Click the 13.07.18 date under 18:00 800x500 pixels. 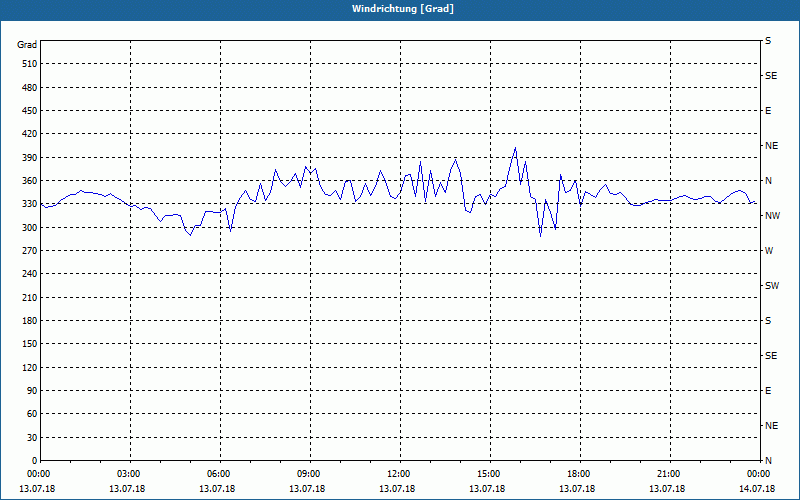pos(577,489)
